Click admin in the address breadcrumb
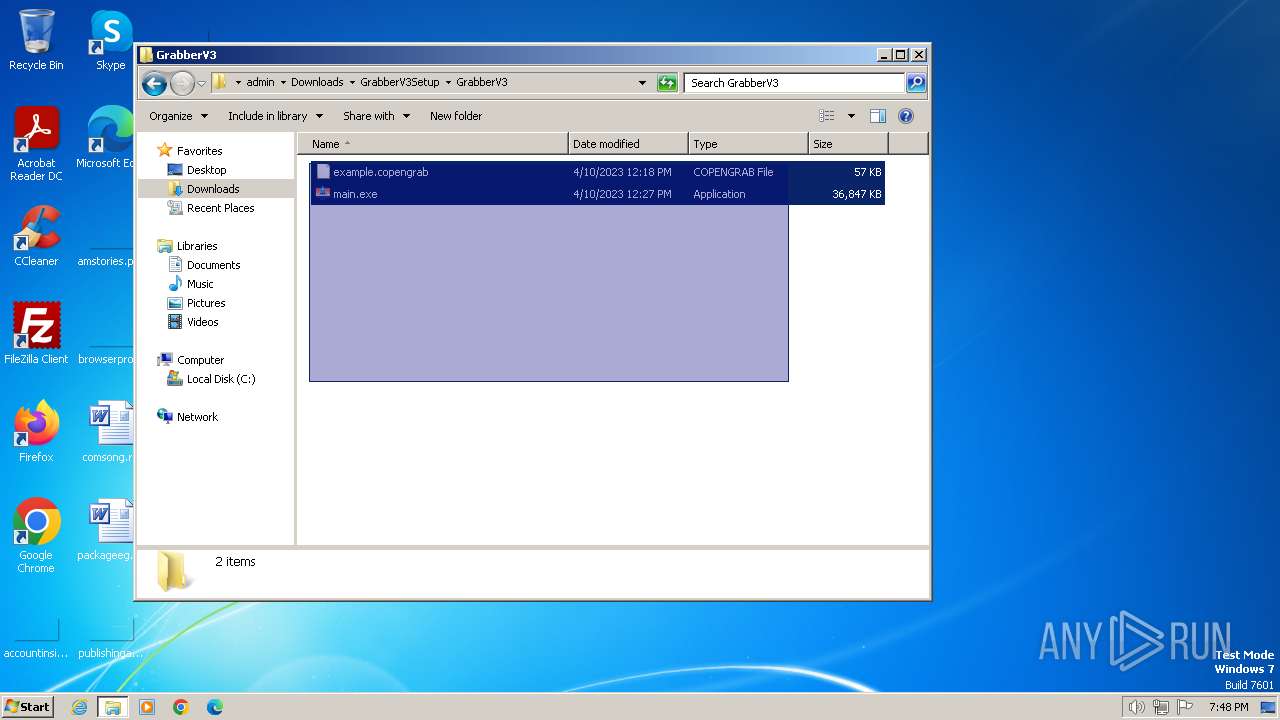 pos(260,83)
